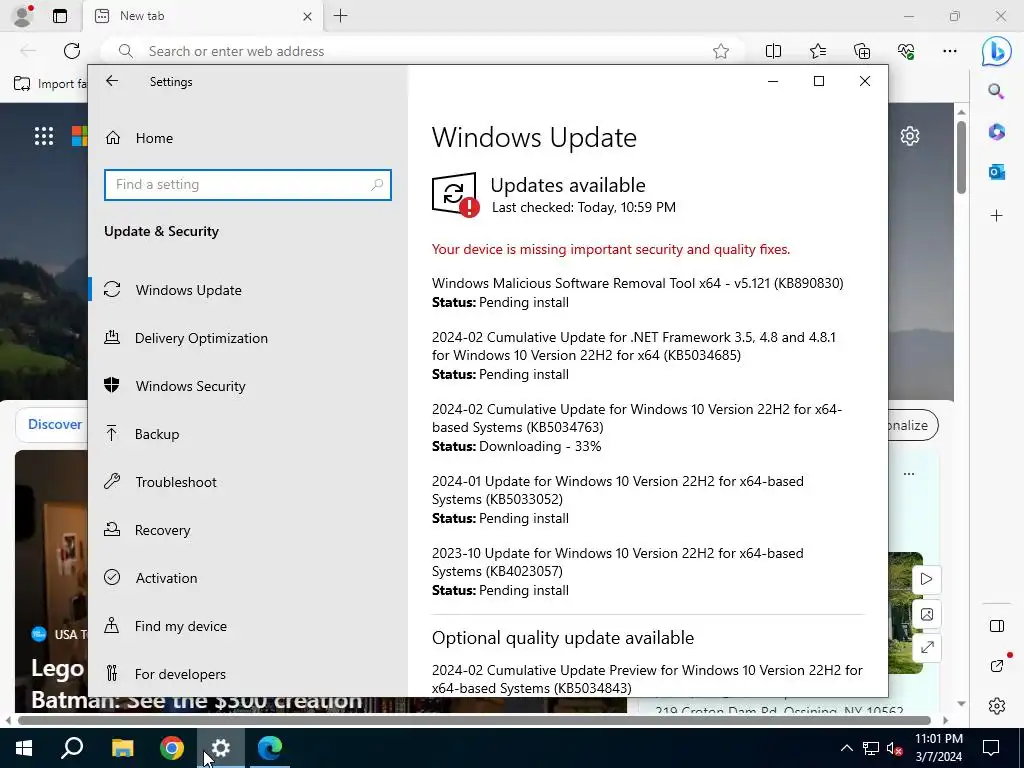
Task: Select the Discover feed tab
Action: tap(55, 424)
